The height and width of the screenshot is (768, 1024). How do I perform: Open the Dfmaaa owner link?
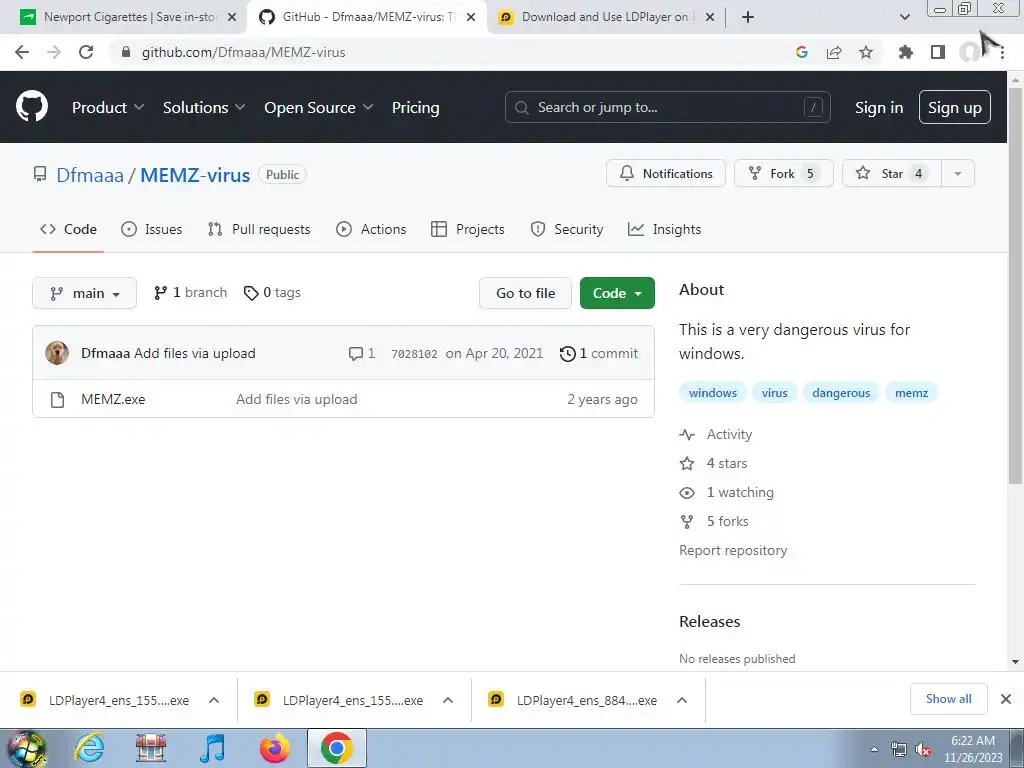pos(89,175)
